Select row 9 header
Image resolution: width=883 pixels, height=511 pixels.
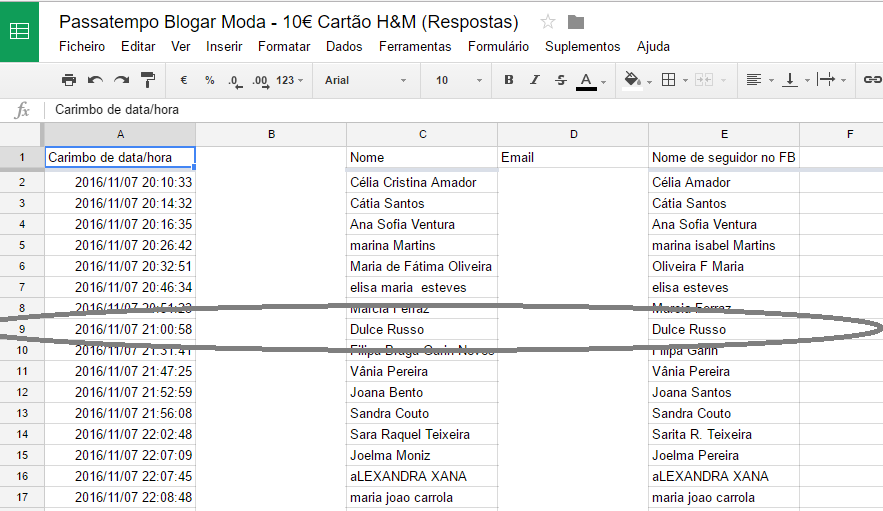click(22, 330)
